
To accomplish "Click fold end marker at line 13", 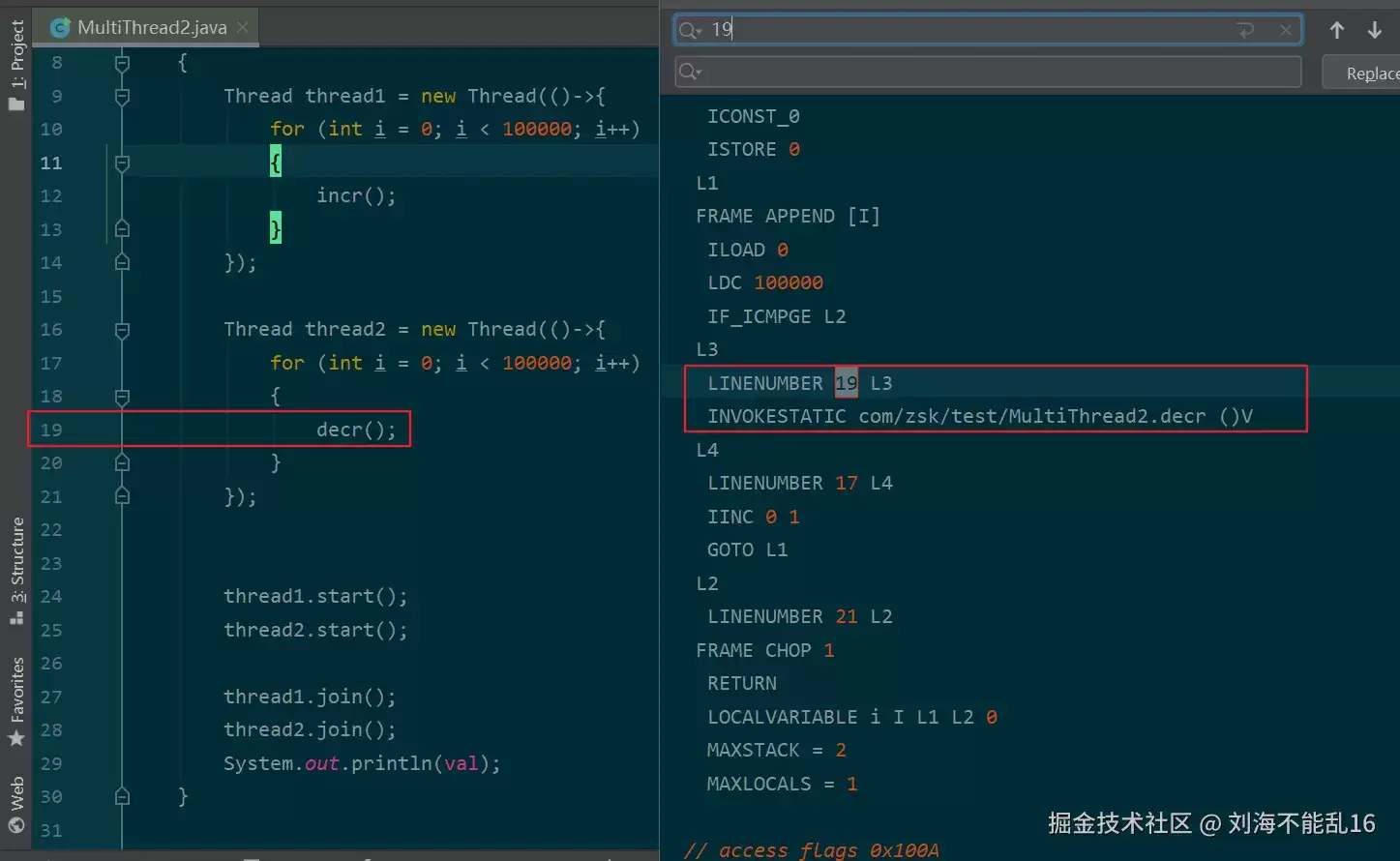I will point(122,229).
